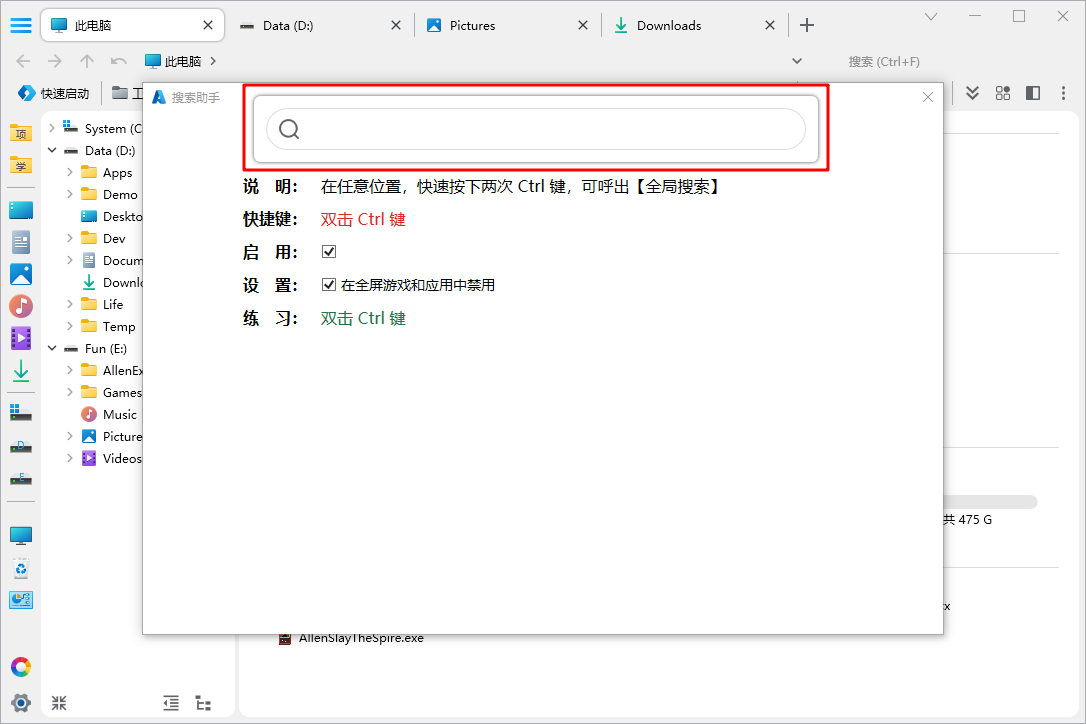Image resolution: width=1086 pixels, height=724 pixels.
Task: Uncheck the 启用 checkbox
Action: point(329,252)
